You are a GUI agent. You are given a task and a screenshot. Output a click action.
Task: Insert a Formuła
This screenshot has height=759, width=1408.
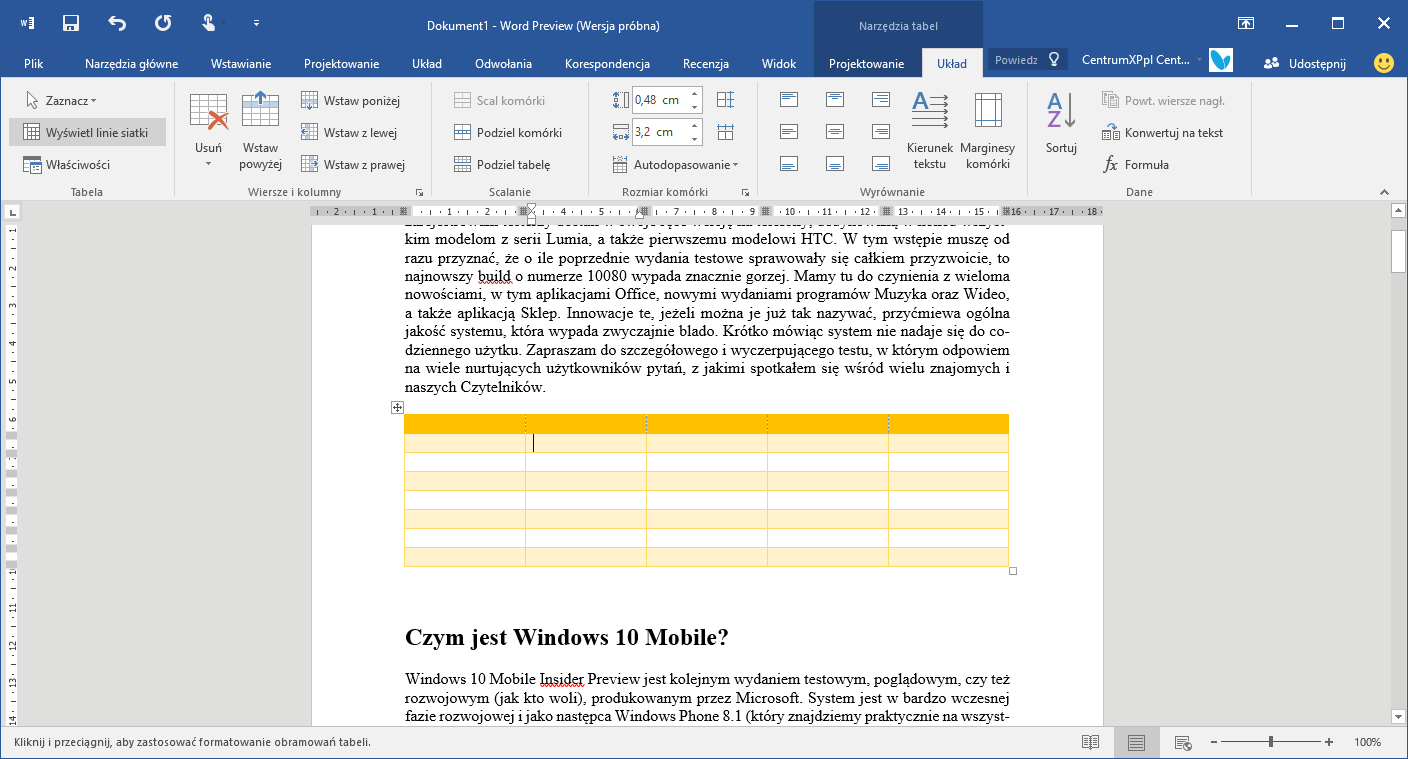tap(1136, 165)
